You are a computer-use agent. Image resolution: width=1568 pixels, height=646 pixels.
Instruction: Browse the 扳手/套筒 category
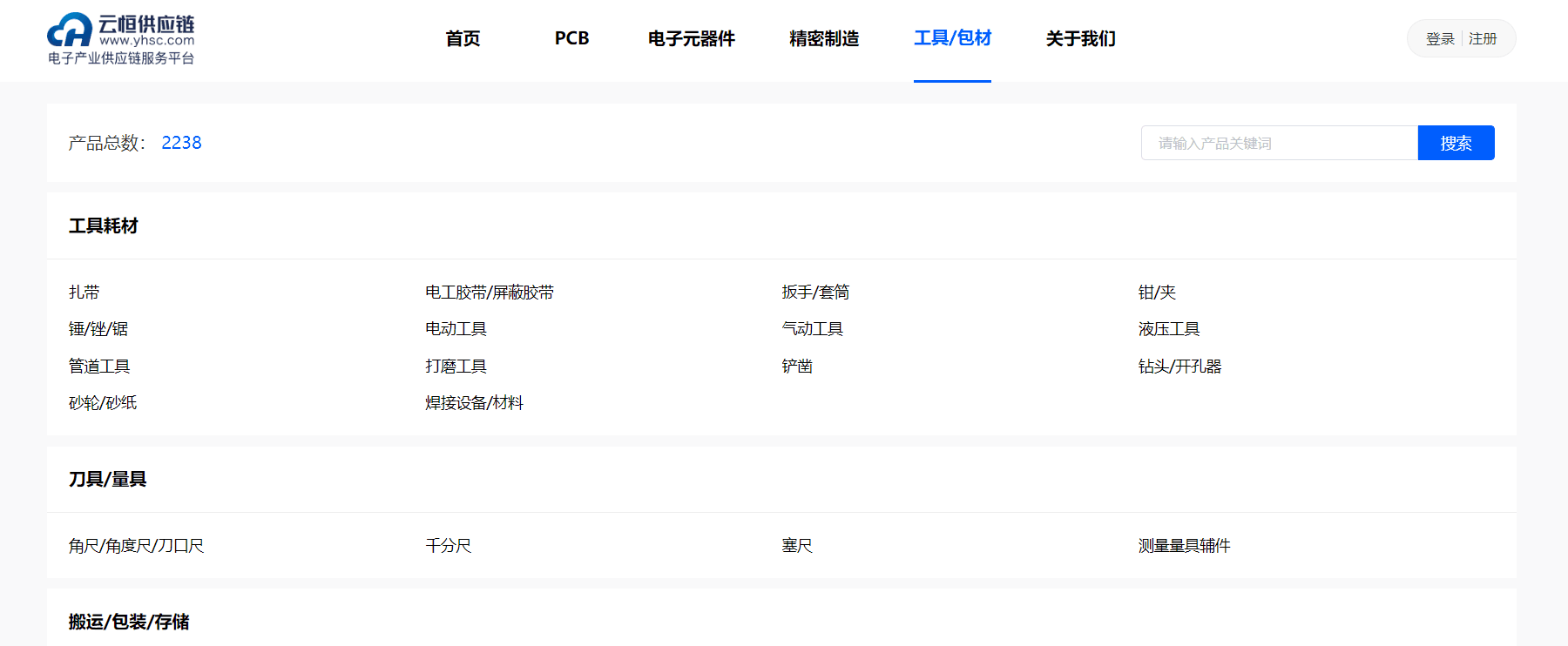[815, 293]
